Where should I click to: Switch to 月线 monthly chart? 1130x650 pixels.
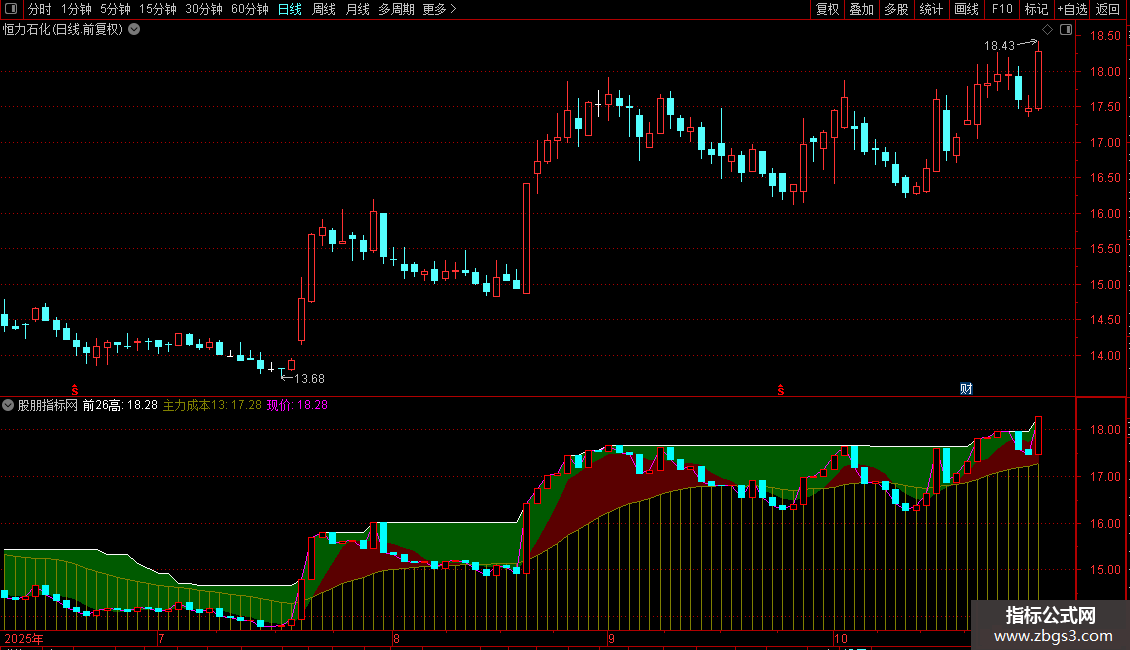(x=357, y=9)
